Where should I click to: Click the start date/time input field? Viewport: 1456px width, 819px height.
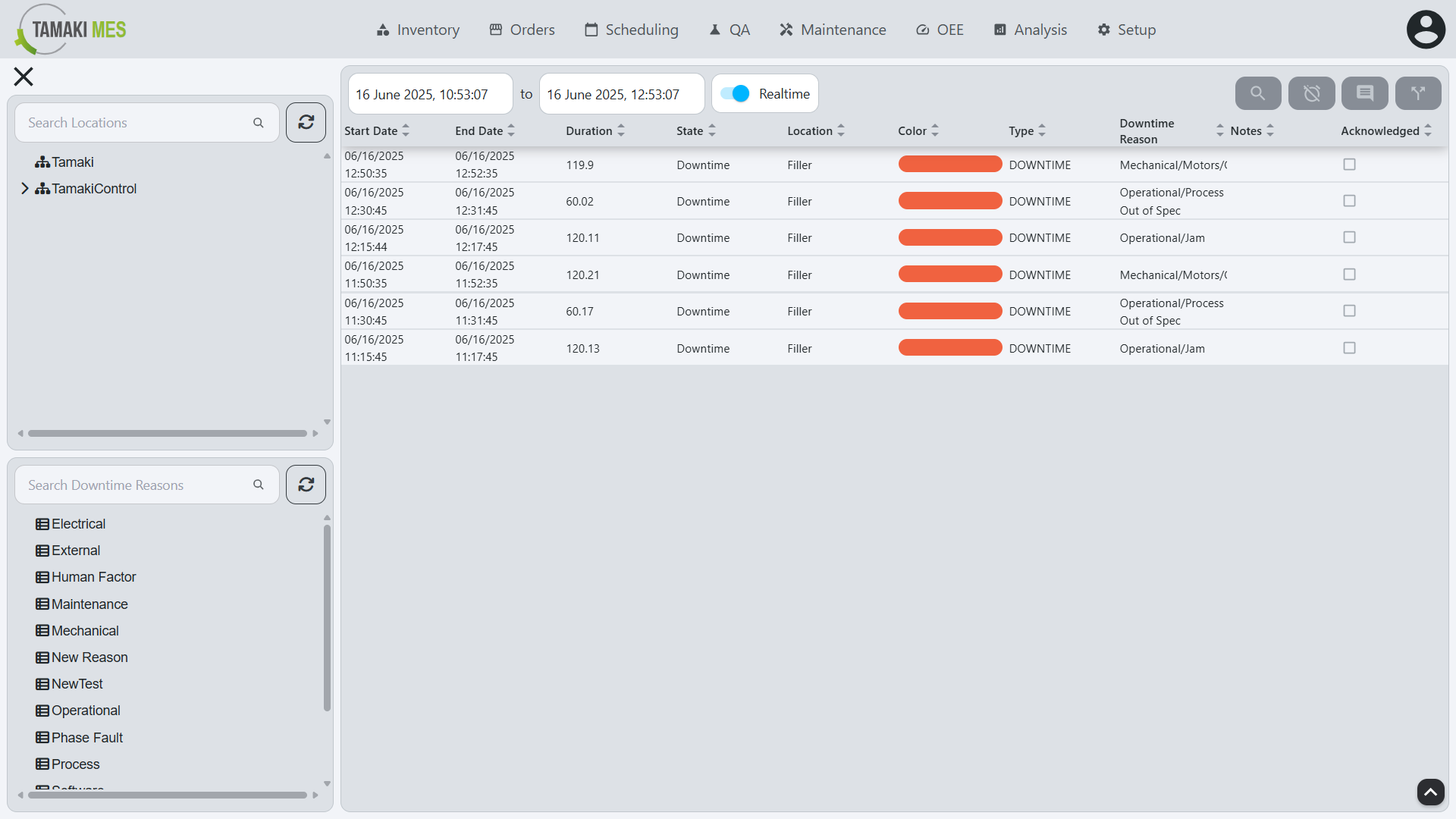pyautogui.click(x=429, y=93)
